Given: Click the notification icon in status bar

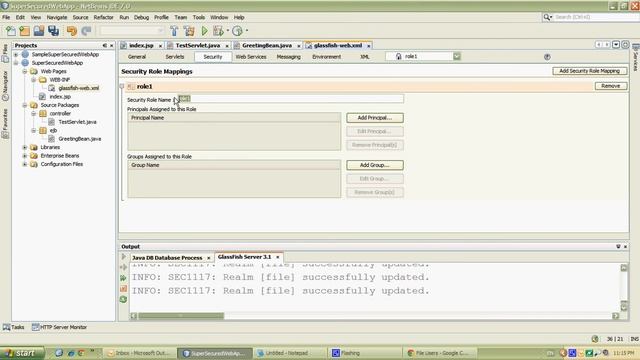Looking at the screenshot, I should coord(595,339).
